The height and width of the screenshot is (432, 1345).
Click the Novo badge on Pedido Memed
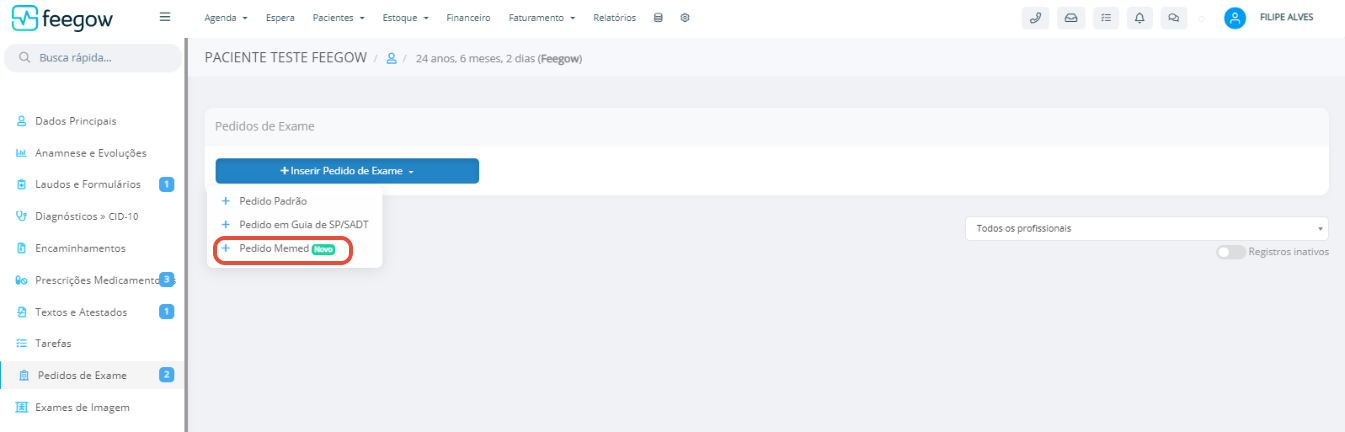click(323, 249)
